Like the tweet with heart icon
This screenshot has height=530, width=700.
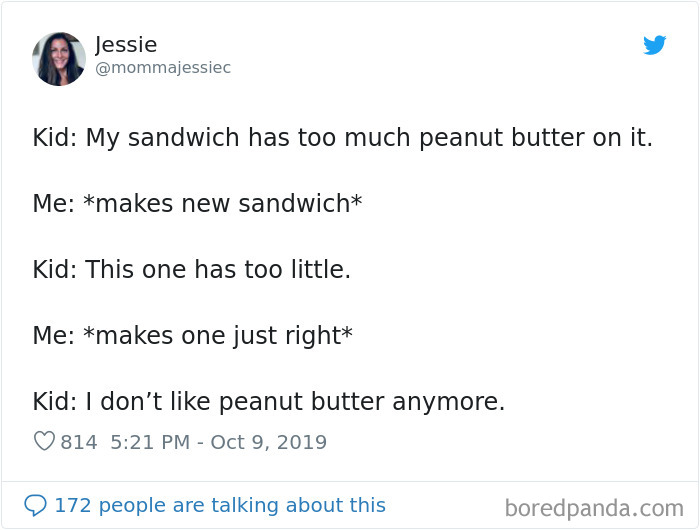(44, 441)
